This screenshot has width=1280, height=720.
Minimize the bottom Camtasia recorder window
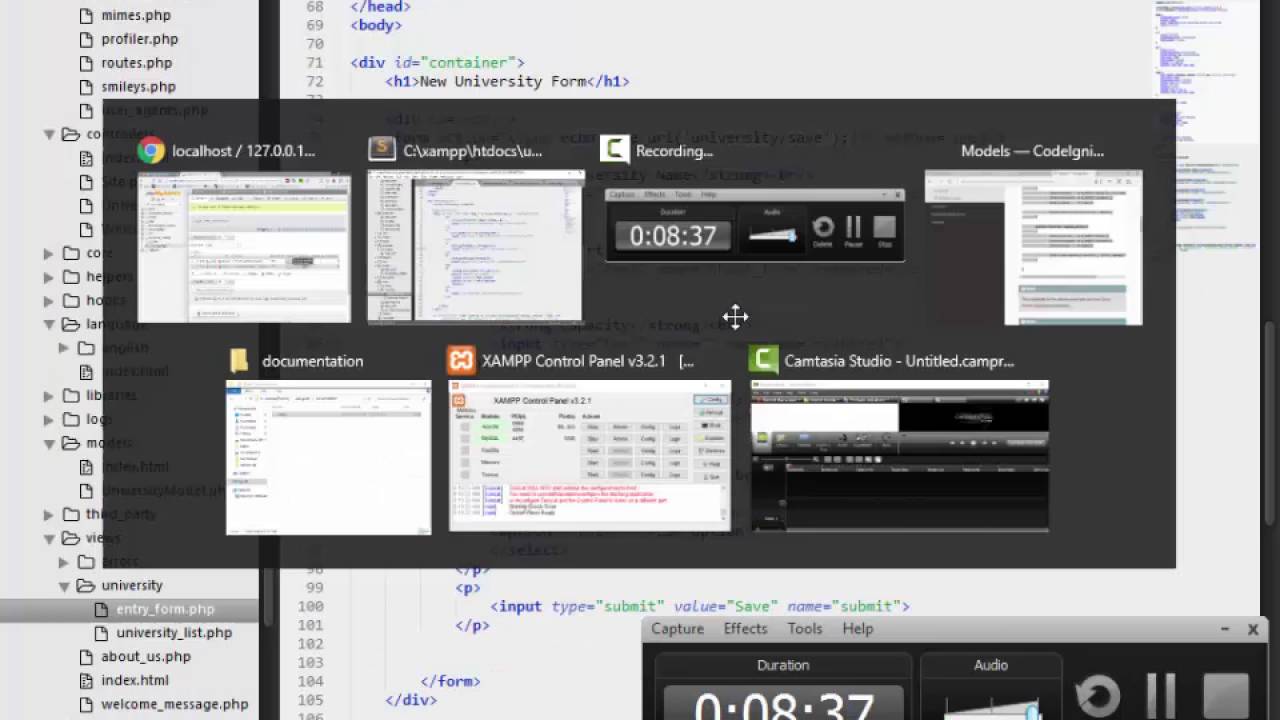[x=1225, y=629]
